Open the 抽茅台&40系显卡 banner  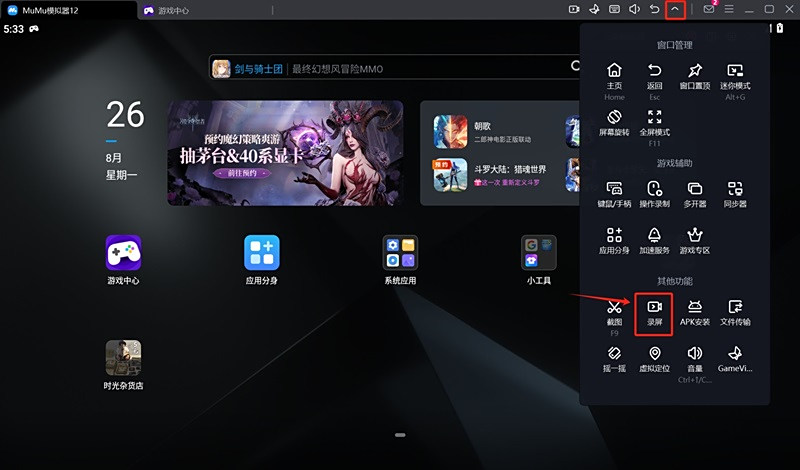[x=285, y=153]
